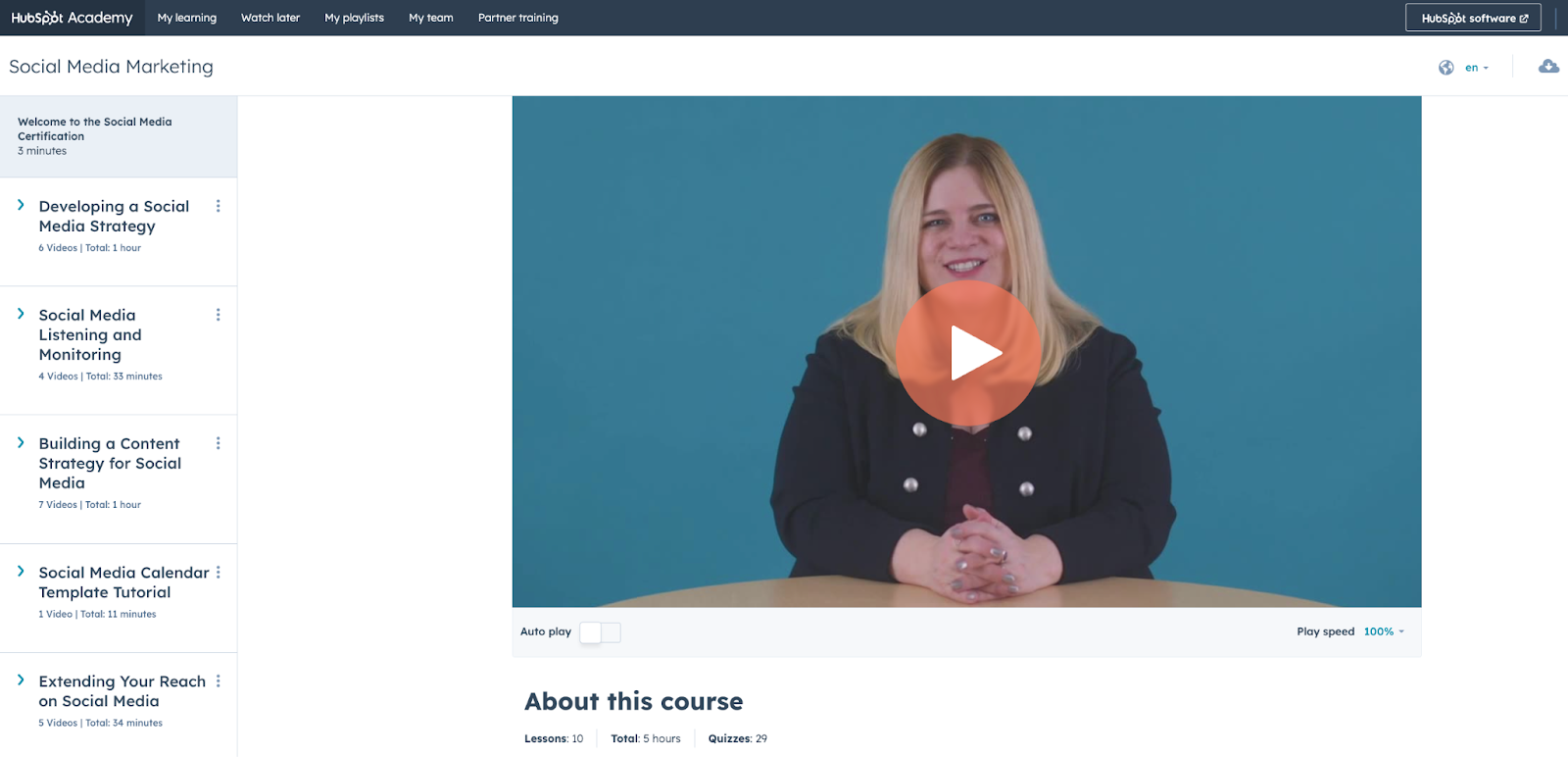The image size is (1568, 757).
Task: Go to My learning tab
Action: pyautogui.click(x=187, y=18)
